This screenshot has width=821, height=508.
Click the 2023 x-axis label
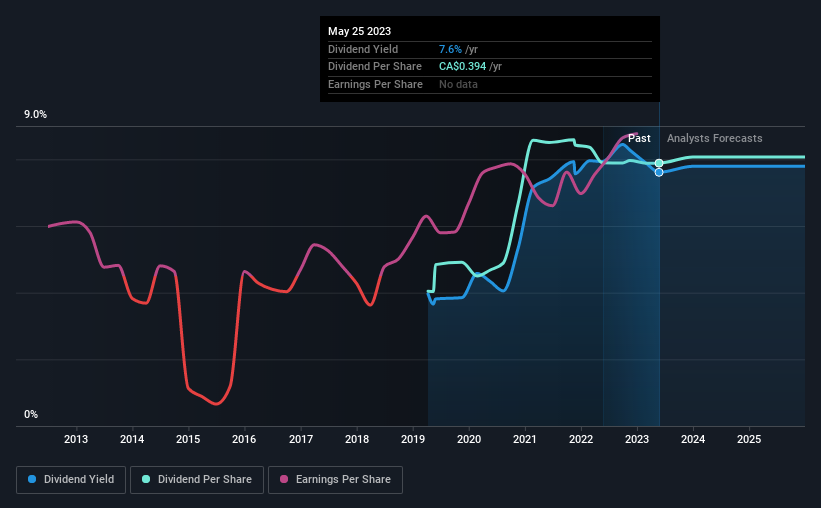tap(637, 439)
